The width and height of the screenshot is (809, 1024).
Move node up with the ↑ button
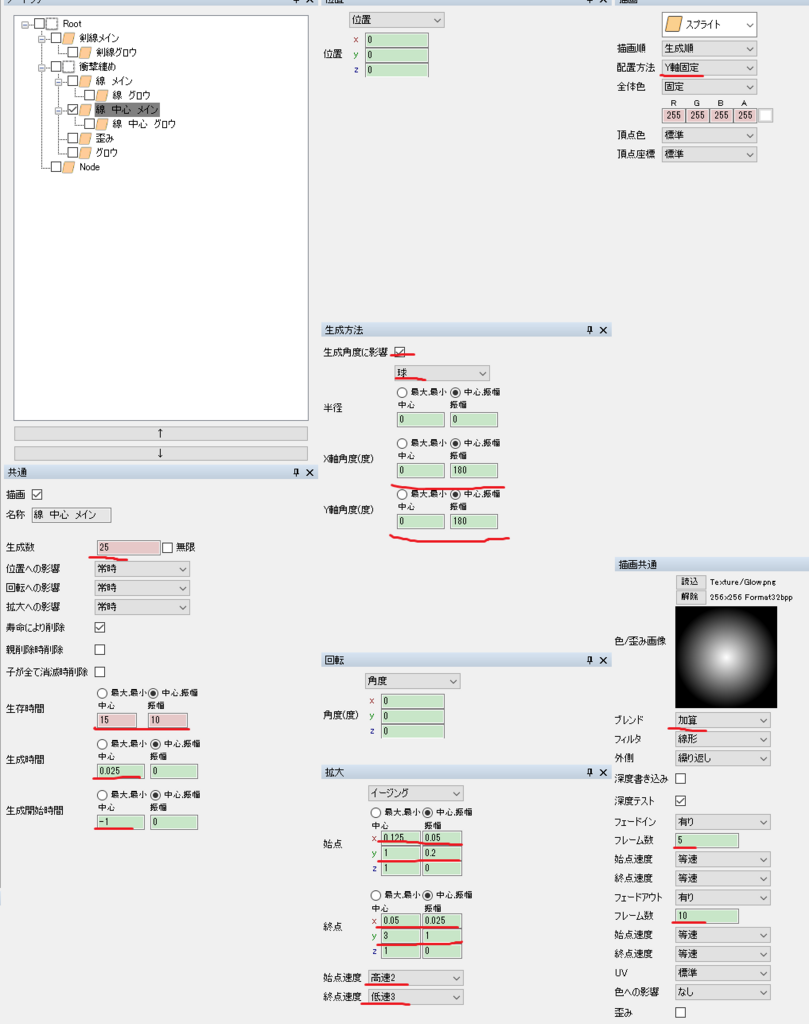pos(161,434)
